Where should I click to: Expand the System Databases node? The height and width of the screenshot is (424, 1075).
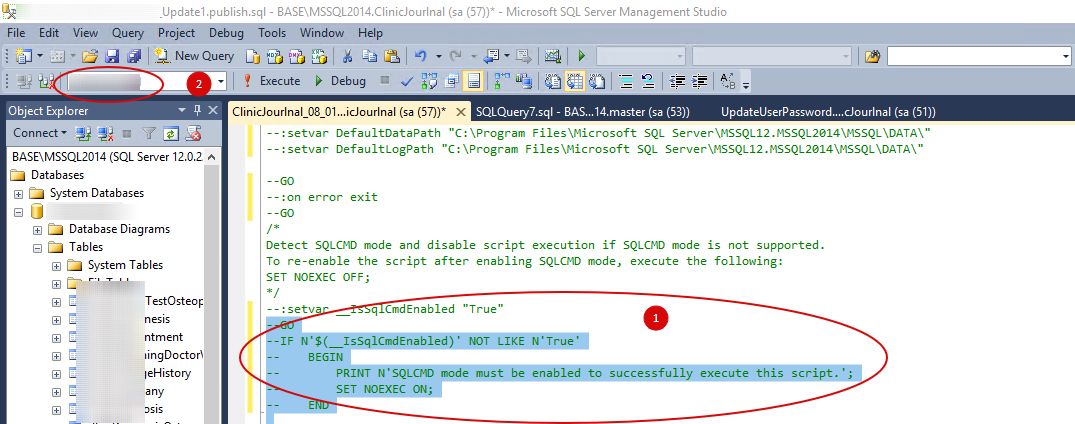(19, 193)
